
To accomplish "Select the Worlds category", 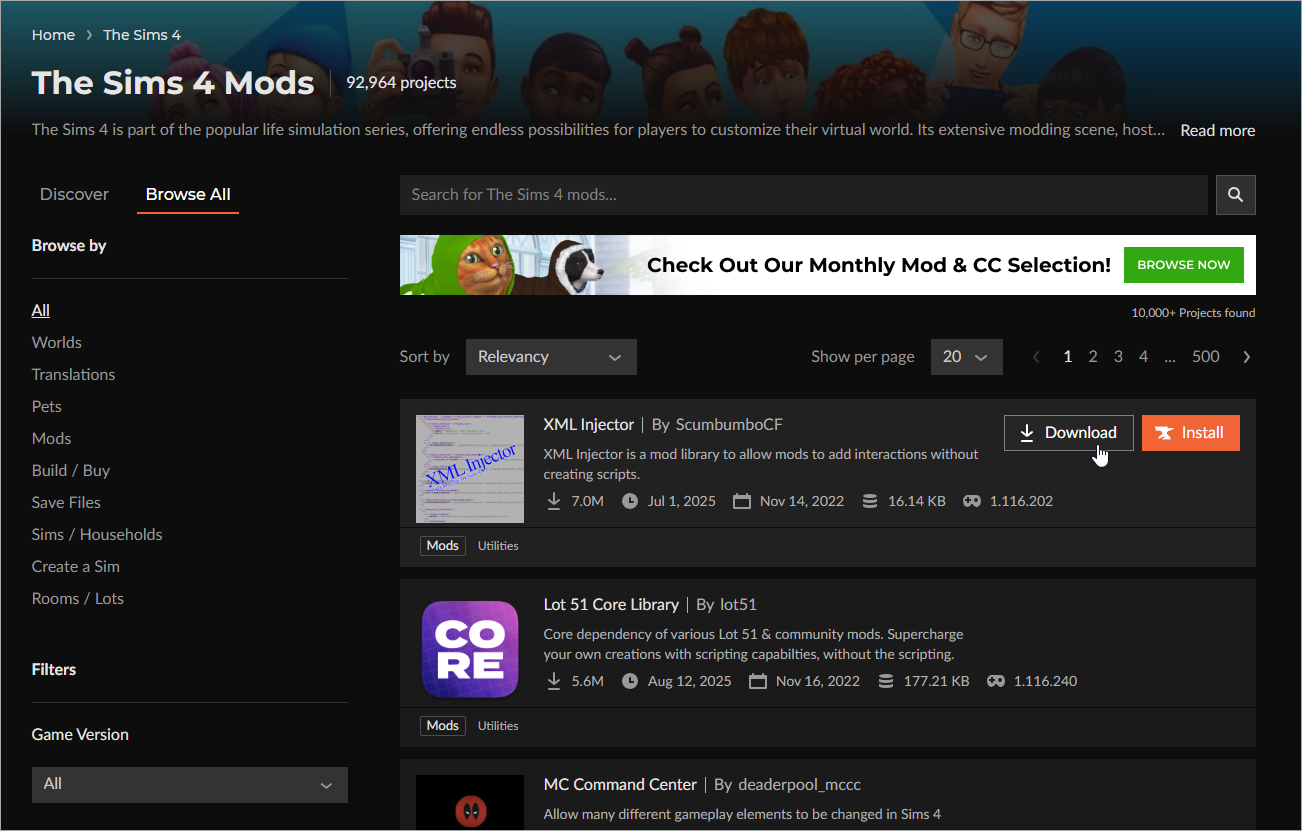I will (x=57, y=342).
